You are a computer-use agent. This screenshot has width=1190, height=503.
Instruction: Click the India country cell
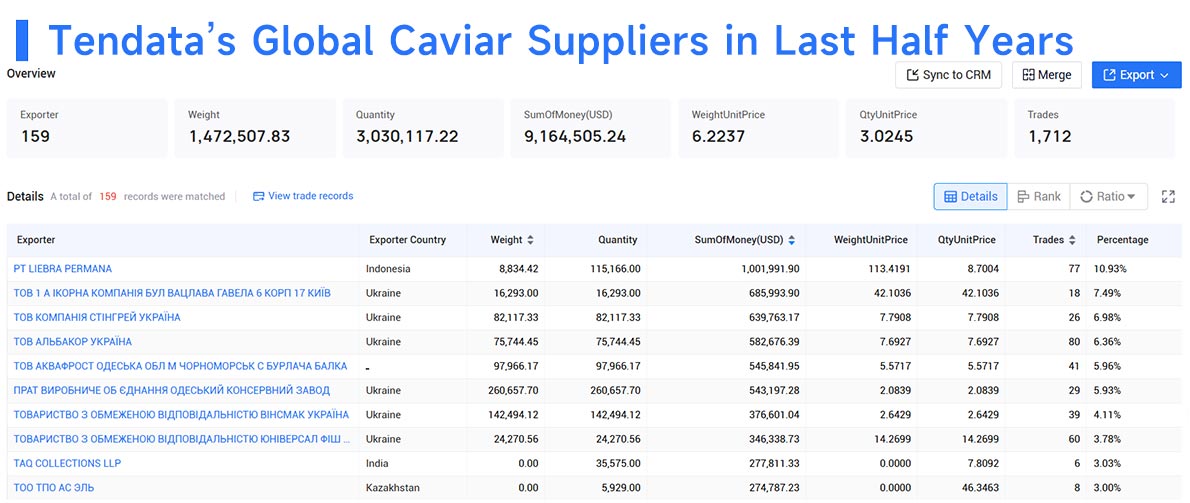(377, 463)
